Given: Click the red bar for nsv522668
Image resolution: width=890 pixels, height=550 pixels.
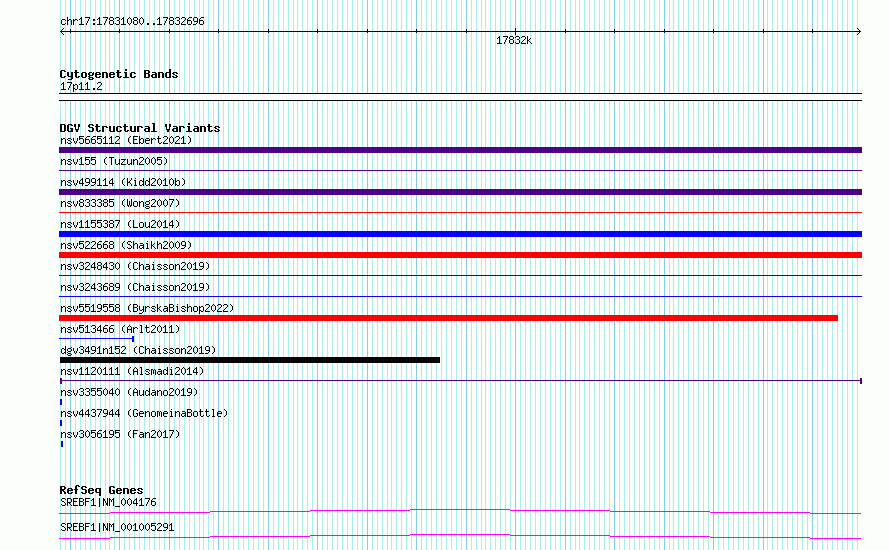Looking at the screenshot, I should (460, 255).
